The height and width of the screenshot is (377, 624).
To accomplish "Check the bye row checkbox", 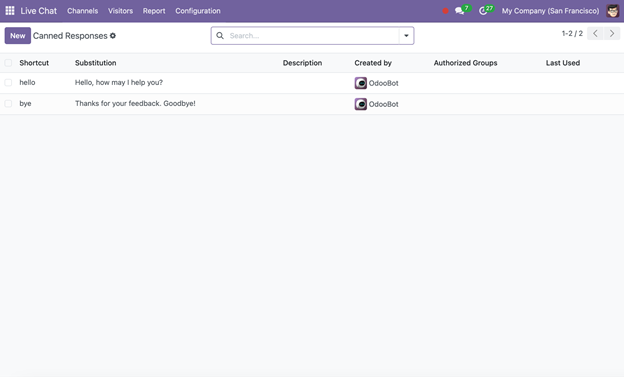I will coord(8,104).
